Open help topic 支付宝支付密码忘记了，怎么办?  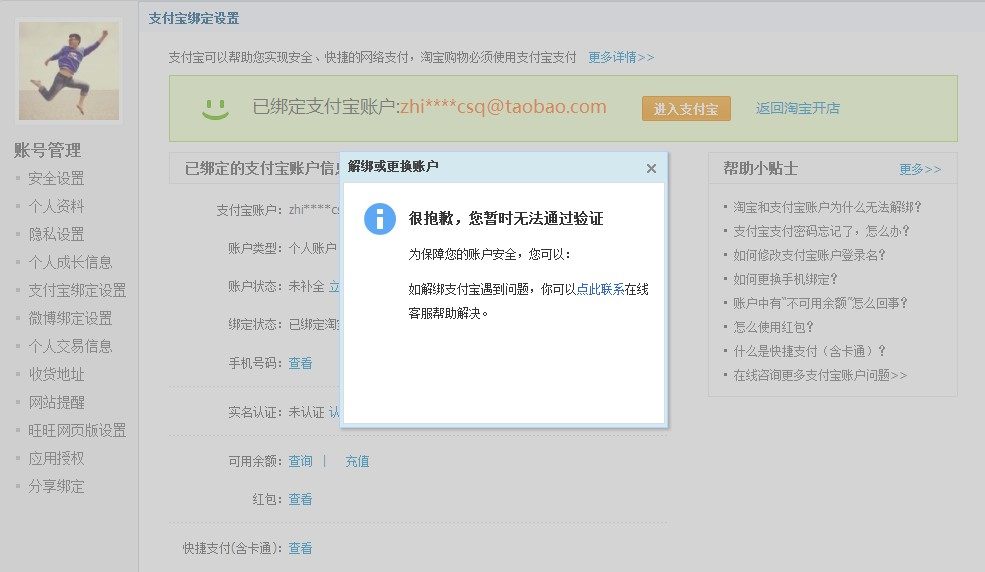tap(821, 231)
